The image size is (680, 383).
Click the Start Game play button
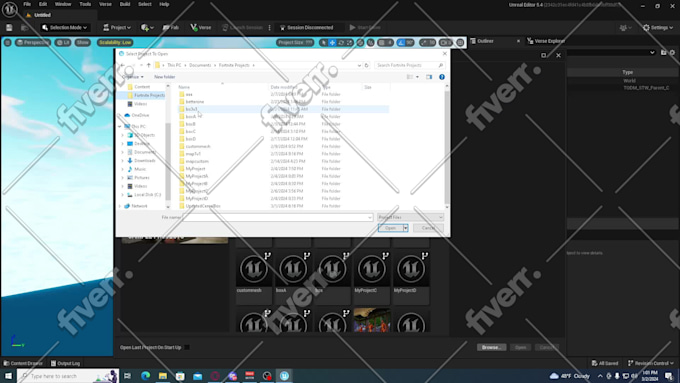coord(365,27)
